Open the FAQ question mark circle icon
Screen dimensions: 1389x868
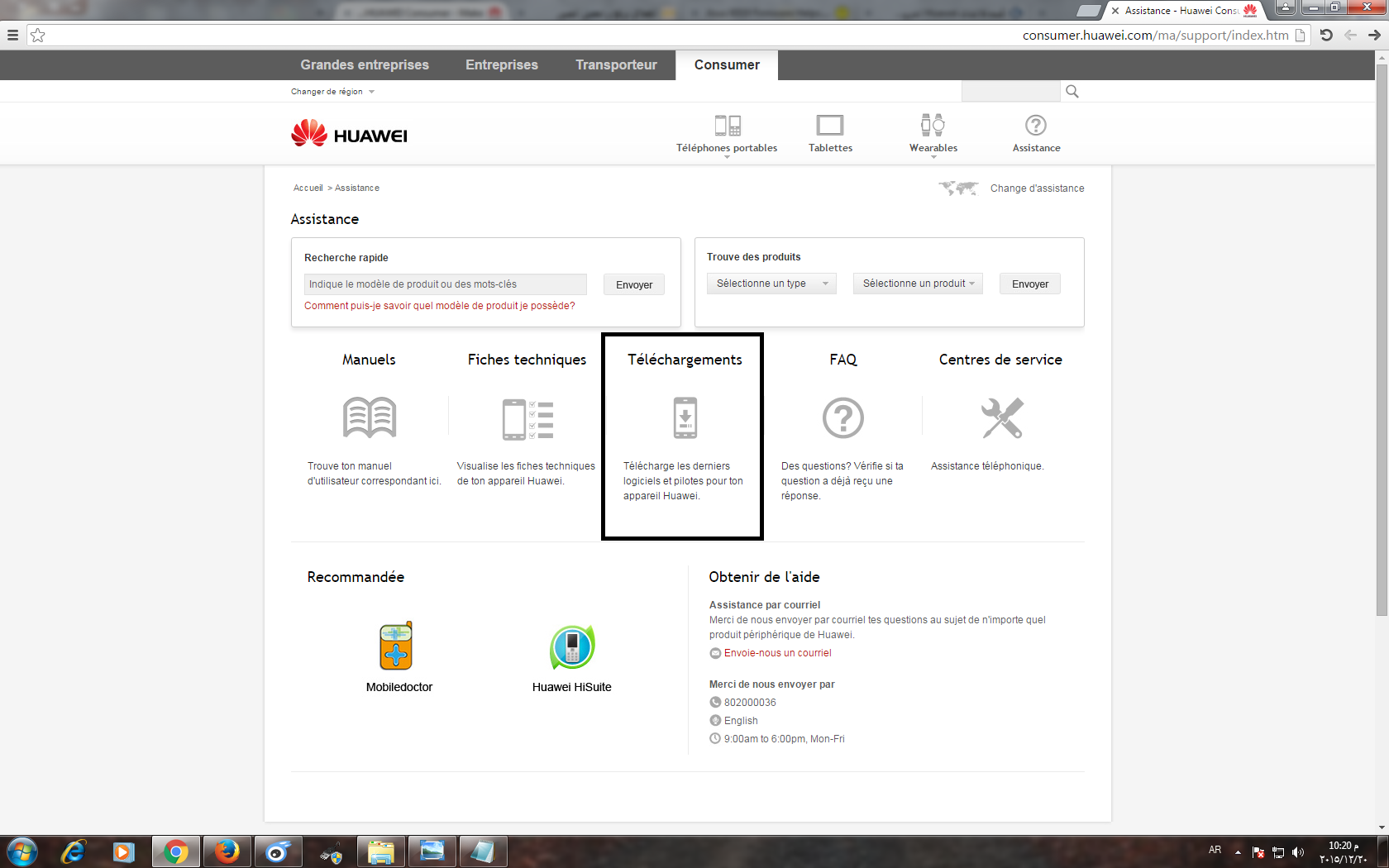pos(843,417)
